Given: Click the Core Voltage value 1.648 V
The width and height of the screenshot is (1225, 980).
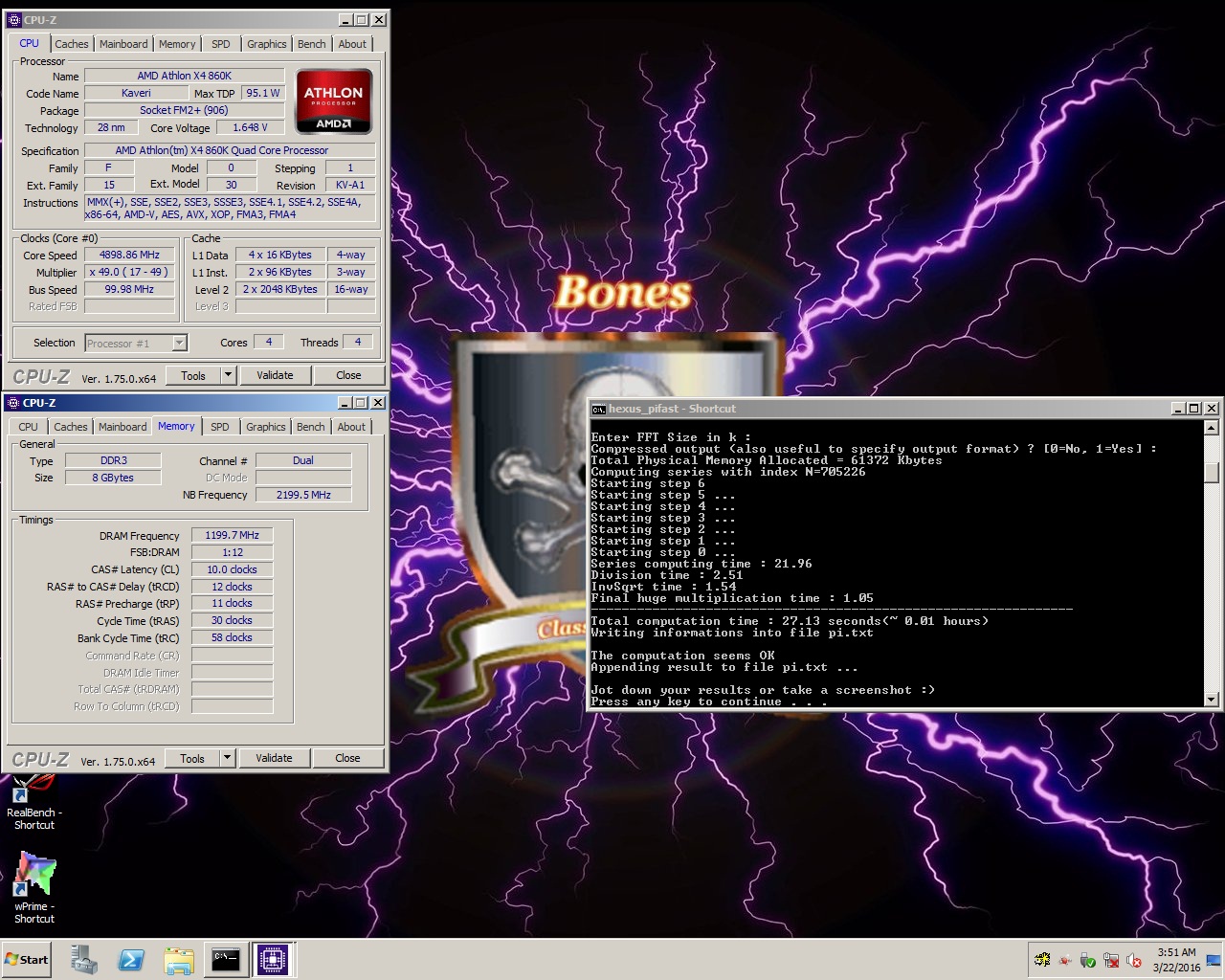Looking at the screenshot, I should pos(251,127).
